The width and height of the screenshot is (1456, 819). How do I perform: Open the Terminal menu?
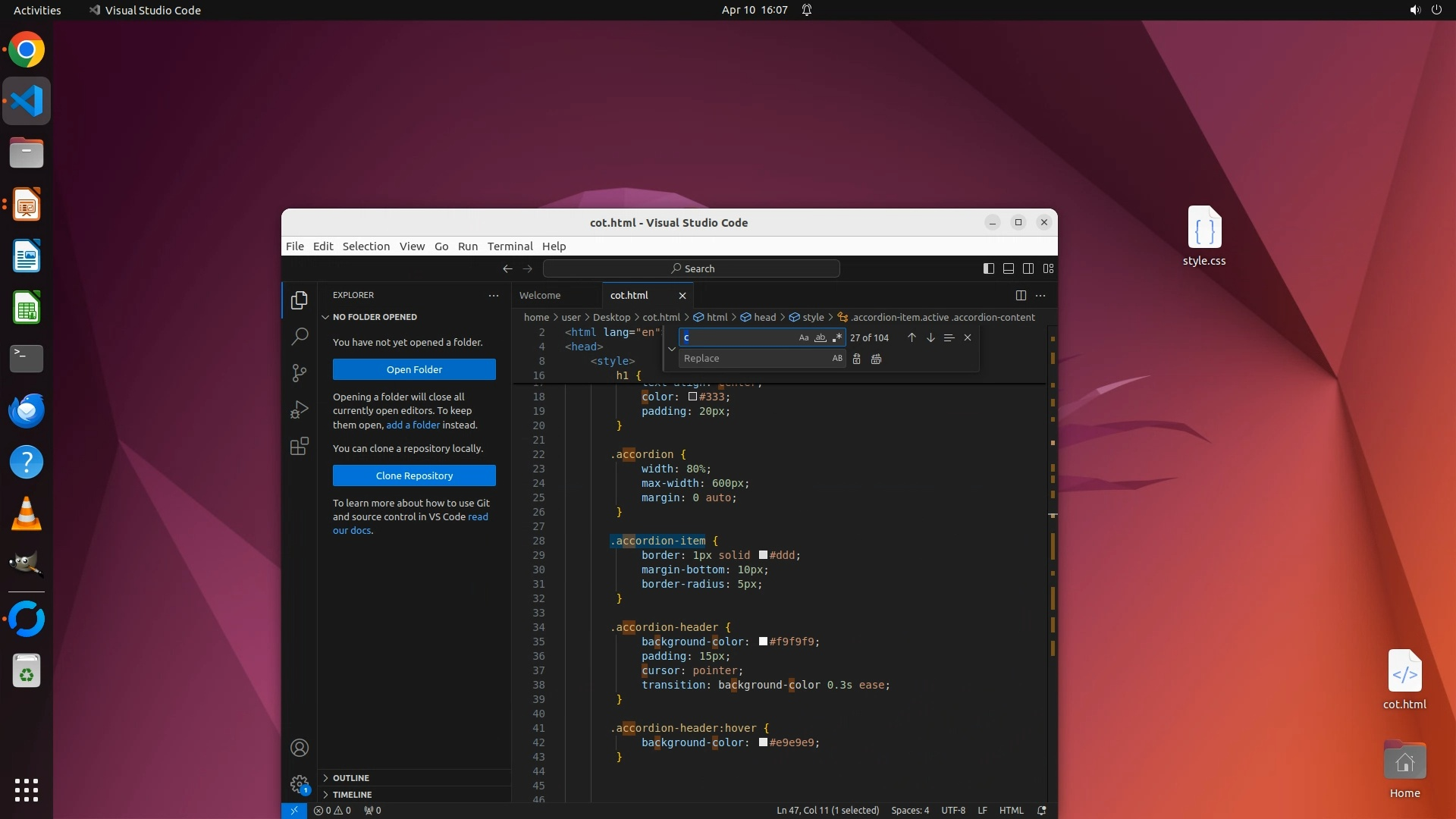pyautogui.click(x=510, y=246)
